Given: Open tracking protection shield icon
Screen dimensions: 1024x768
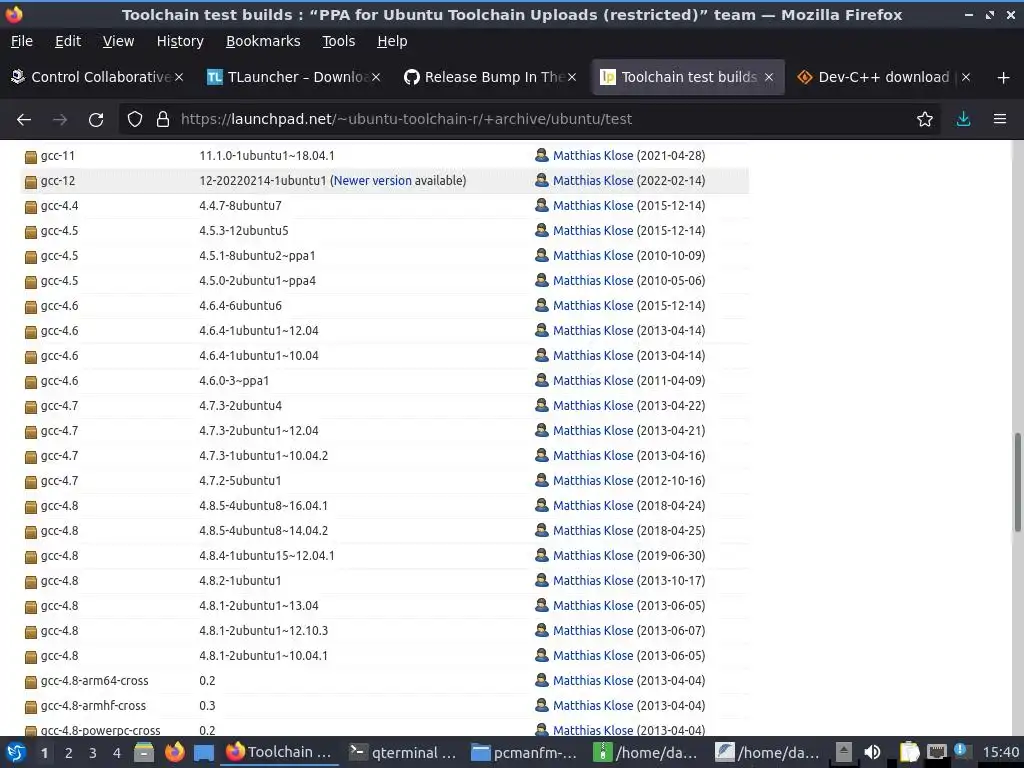Looking at the screenshot, I should [x=135, y=120].
